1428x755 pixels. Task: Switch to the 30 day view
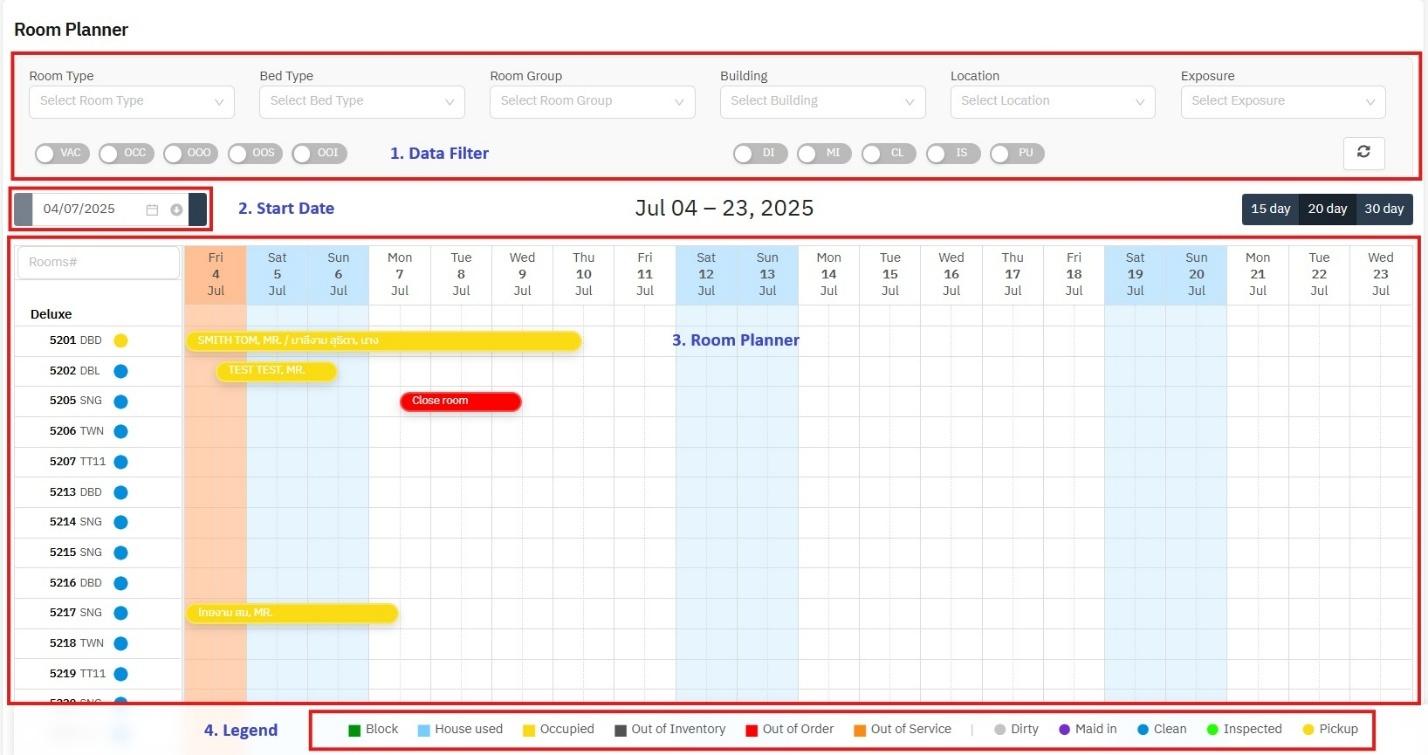click(x=1384, y=209)
